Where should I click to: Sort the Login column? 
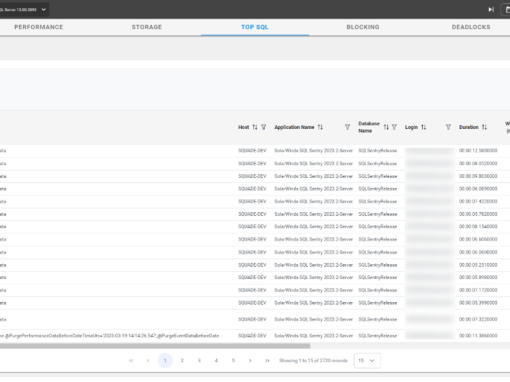coord(424,127)
